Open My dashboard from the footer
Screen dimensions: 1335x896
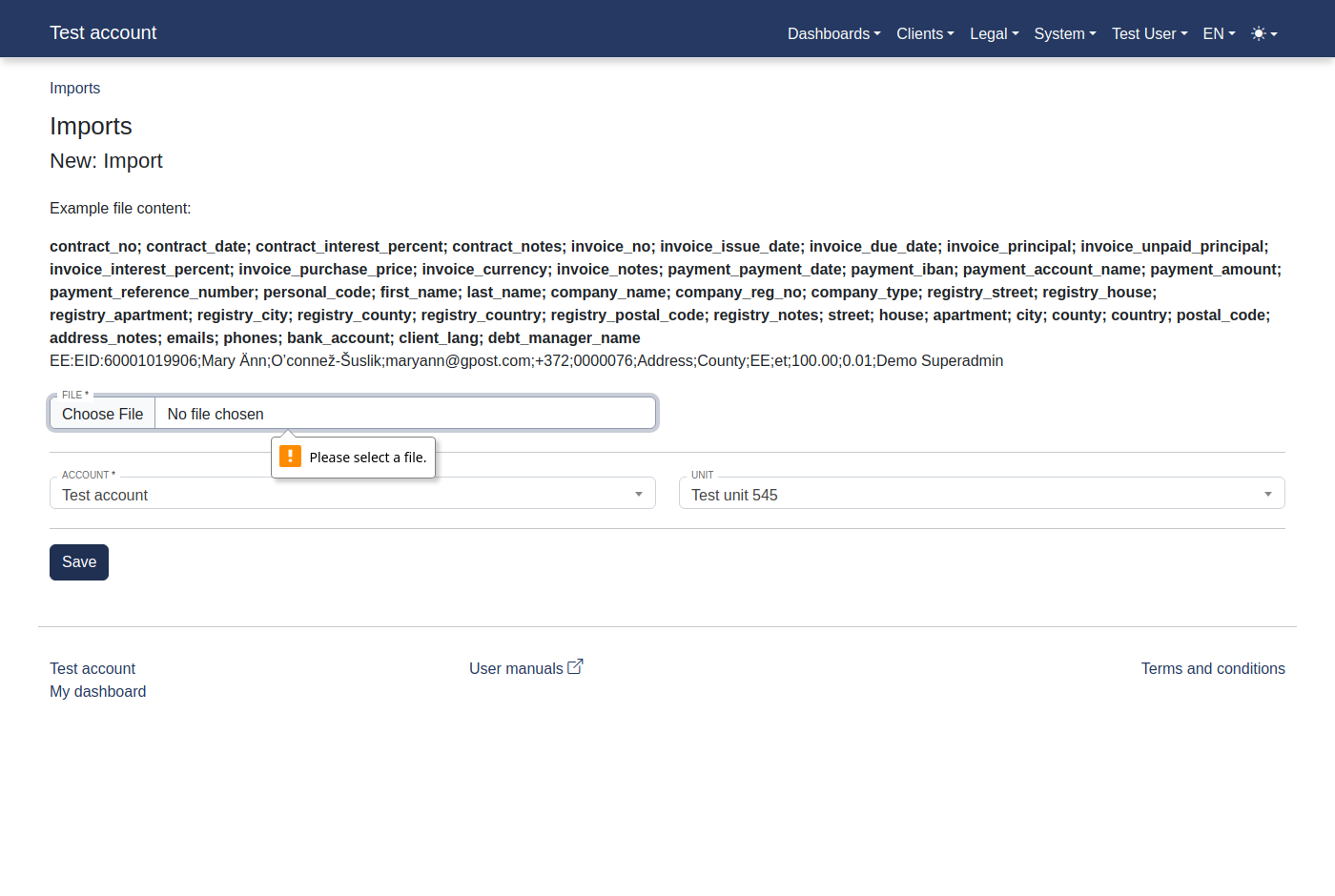coord(97,690)
